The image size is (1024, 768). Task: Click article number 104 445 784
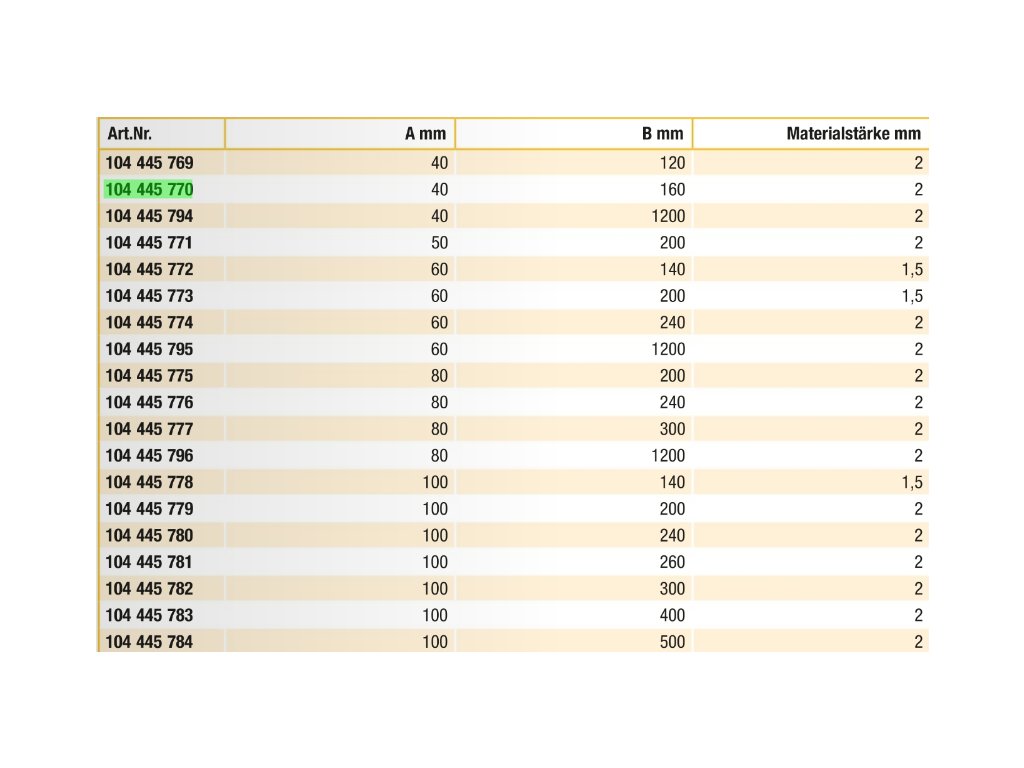tap(149, 641)
